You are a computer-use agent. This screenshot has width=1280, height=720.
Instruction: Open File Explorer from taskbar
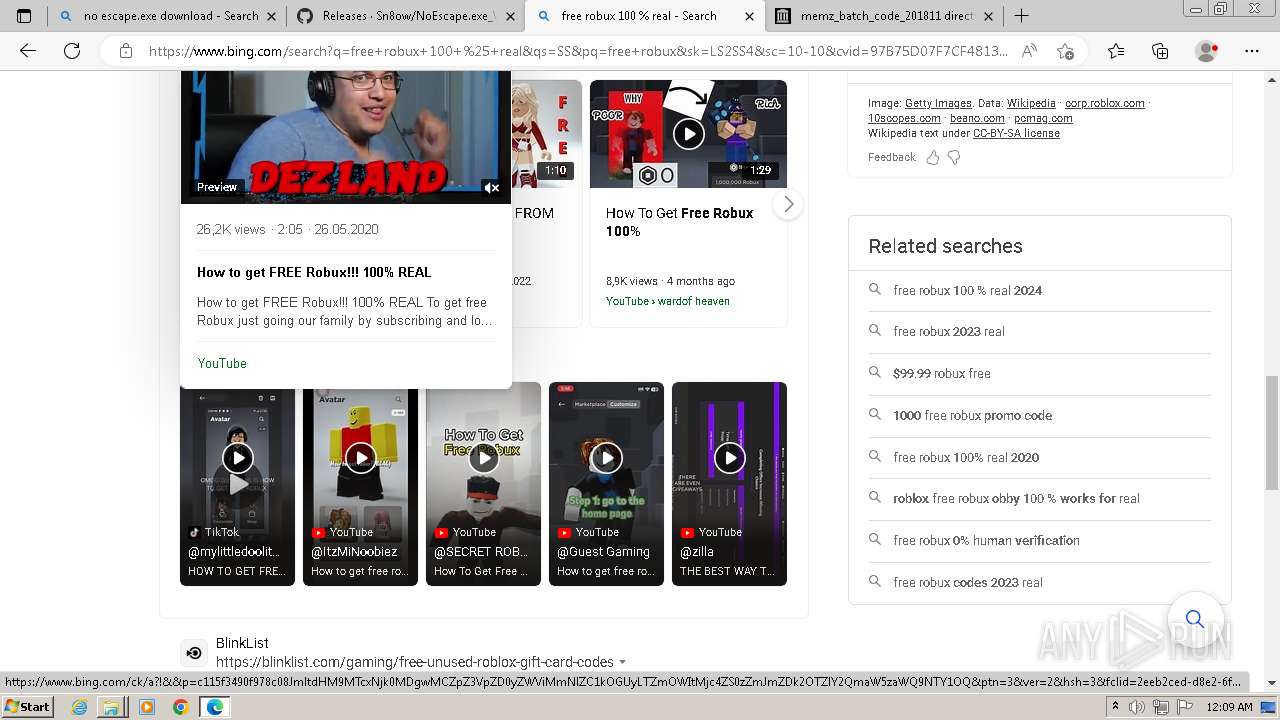point(111,707)
